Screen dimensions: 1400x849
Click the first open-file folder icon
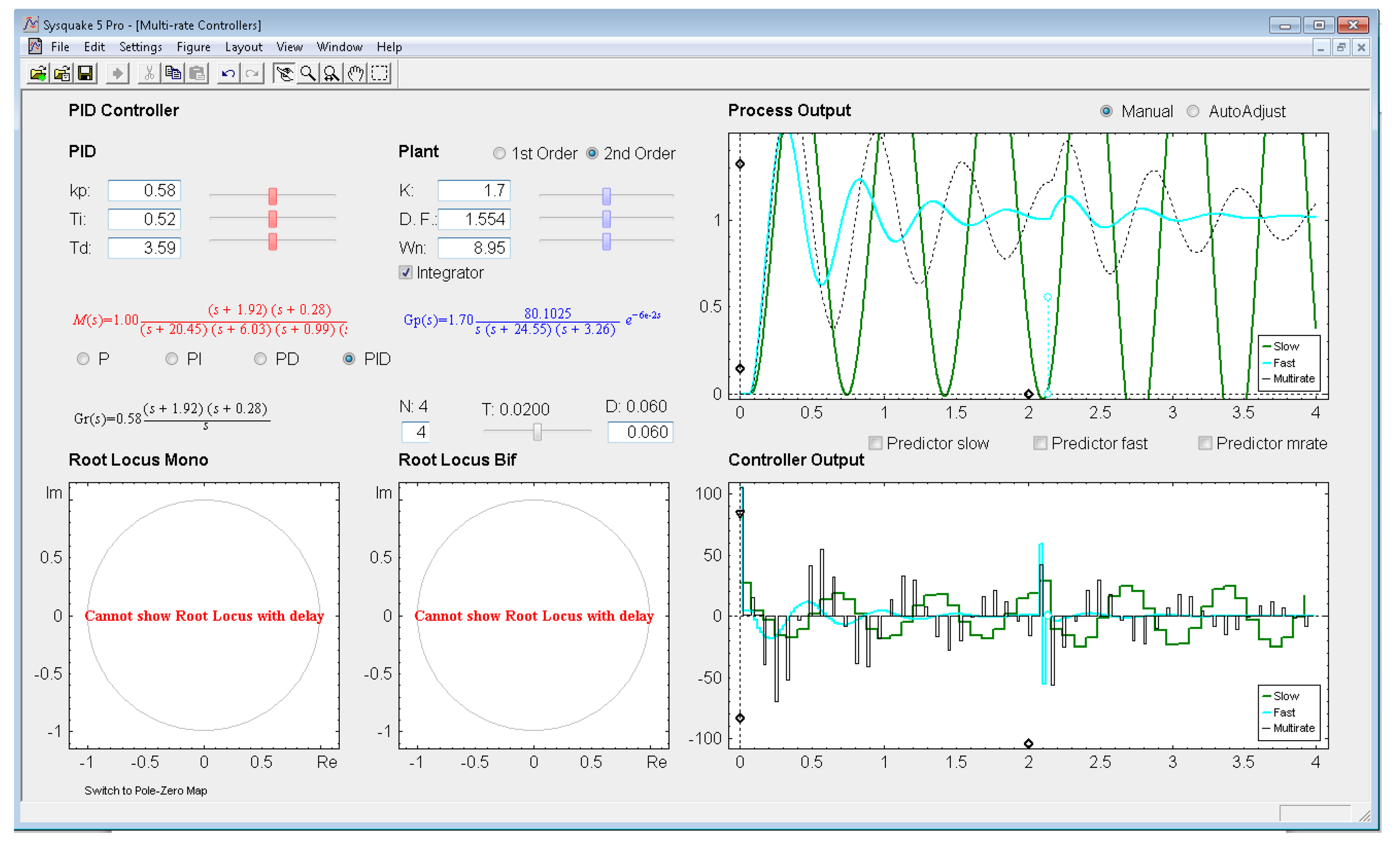tap(38, 73)
